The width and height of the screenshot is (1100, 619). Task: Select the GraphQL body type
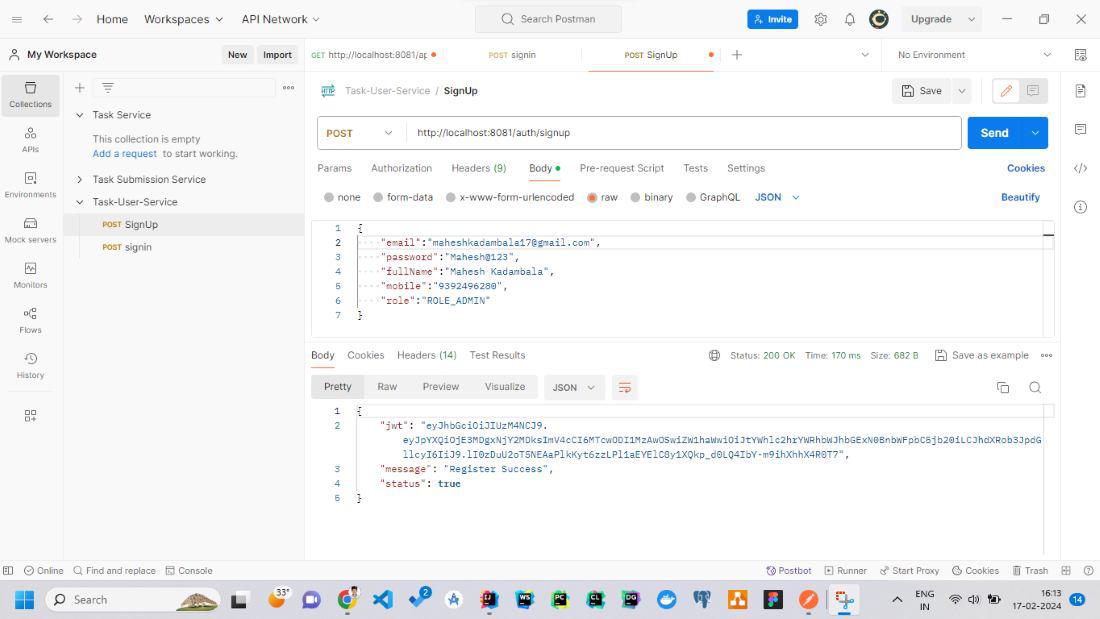point(712,197)
